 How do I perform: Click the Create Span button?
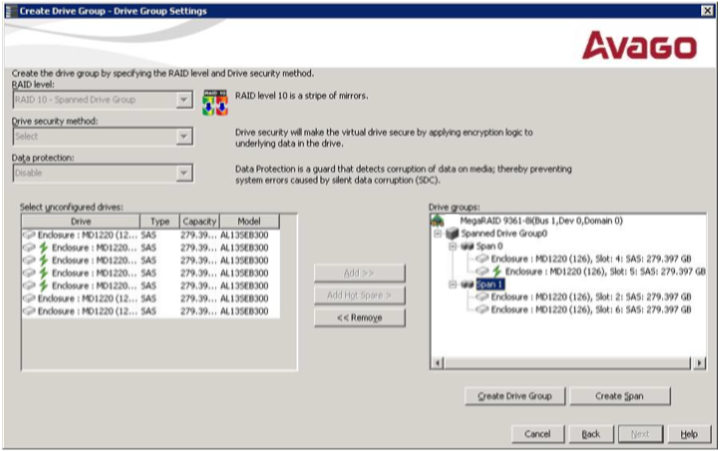[x=620, y=396]
